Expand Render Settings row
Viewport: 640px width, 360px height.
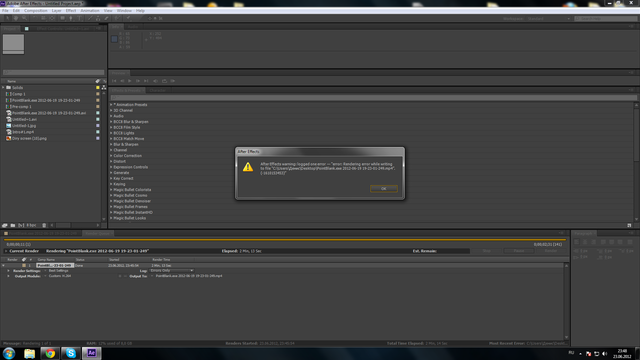pyautogui.click(x=8, y=271)
